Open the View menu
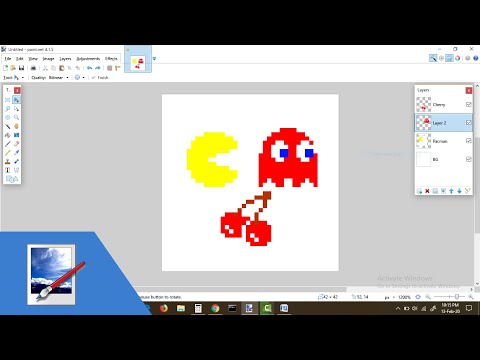Image resolution: width=480 pixels, height=360 pixels. tap(33, 59)
